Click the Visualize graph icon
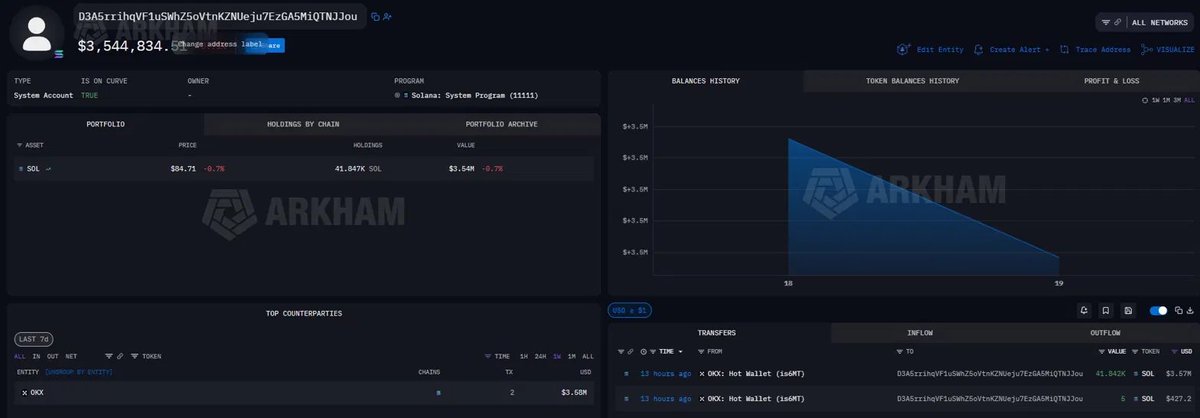The height and width of the screenshot is (418, 1200). pyautogui.click(x=1146, y=49)
